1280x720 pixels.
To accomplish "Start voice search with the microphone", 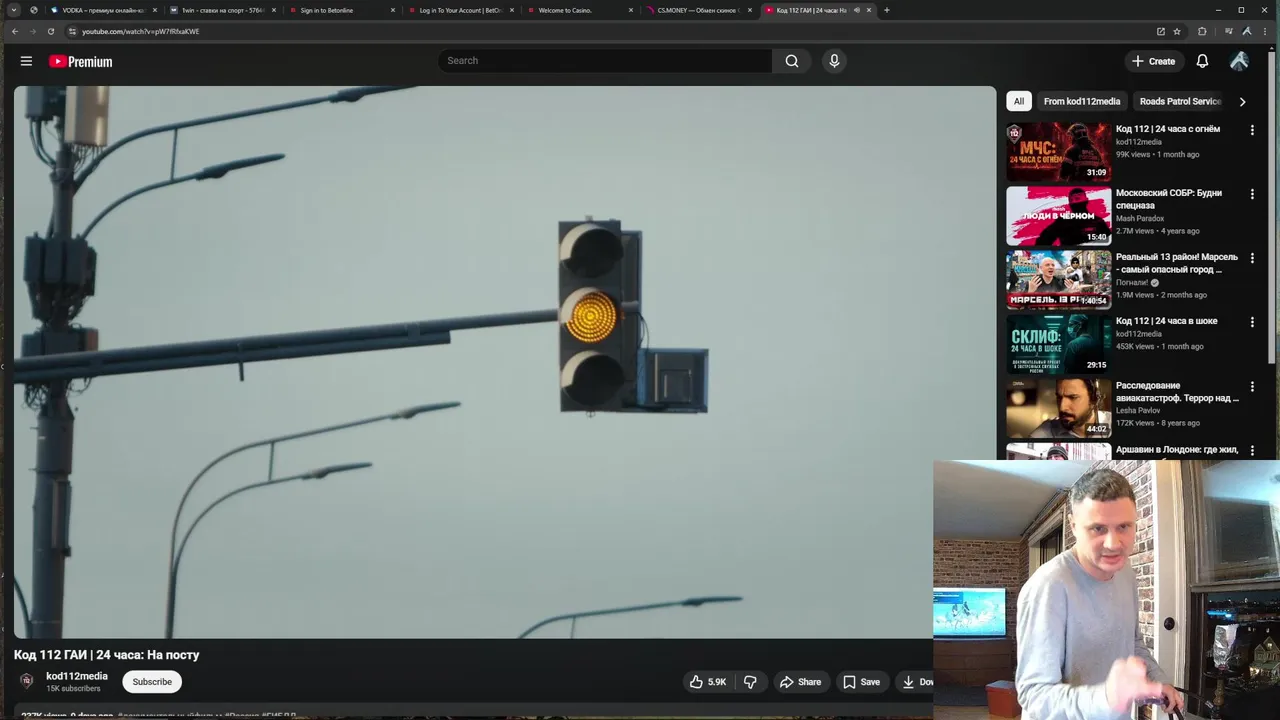I will coord(834,61).
